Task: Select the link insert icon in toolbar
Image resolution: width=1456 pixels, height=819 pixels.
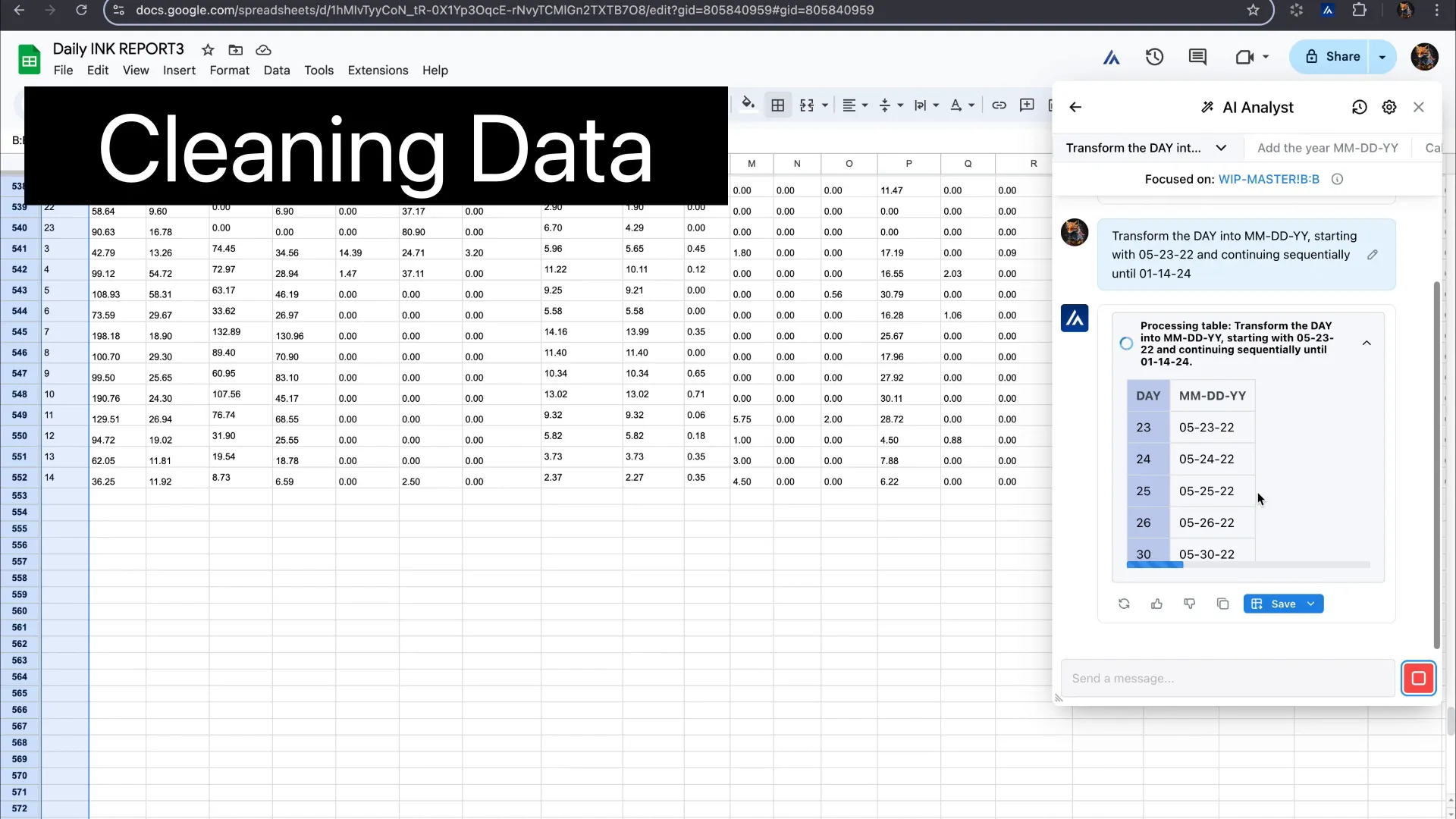Action: (x=998, y=106)
